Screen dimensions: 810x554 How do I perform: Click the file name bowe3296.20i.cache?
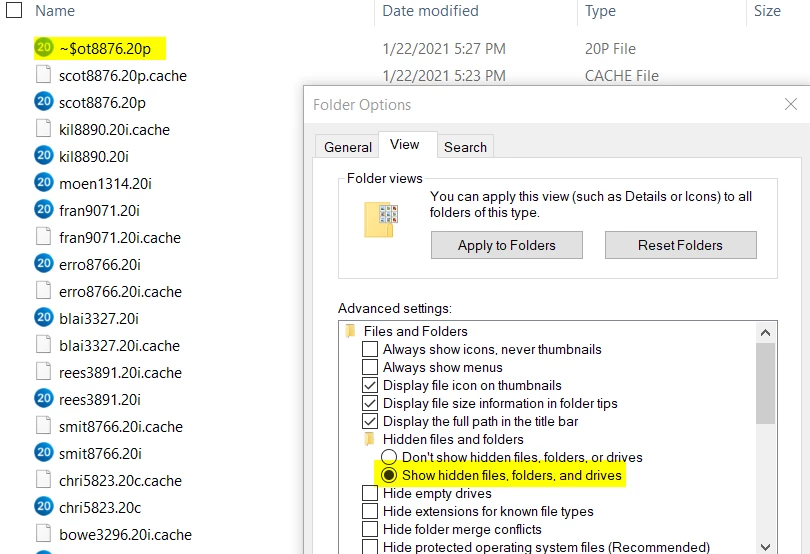(x=126, y=534)
